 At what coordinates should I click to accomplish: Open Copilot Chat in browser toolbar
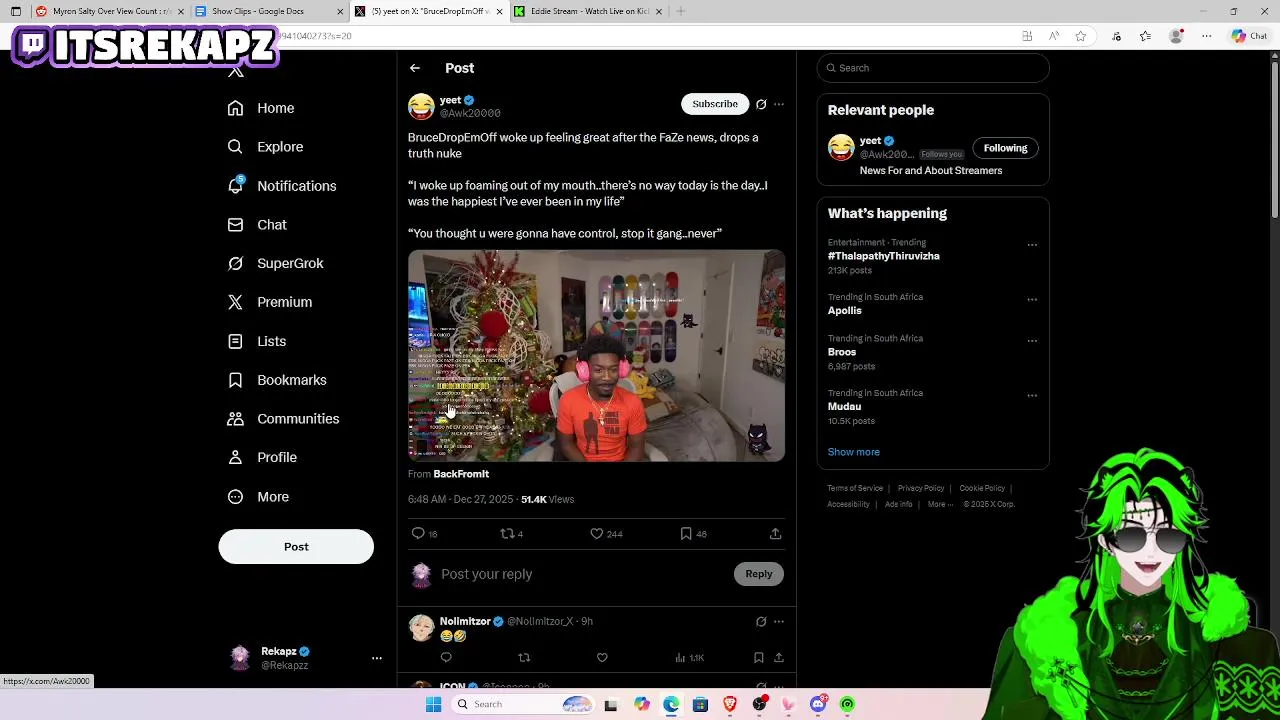[x=1250, y=36]
